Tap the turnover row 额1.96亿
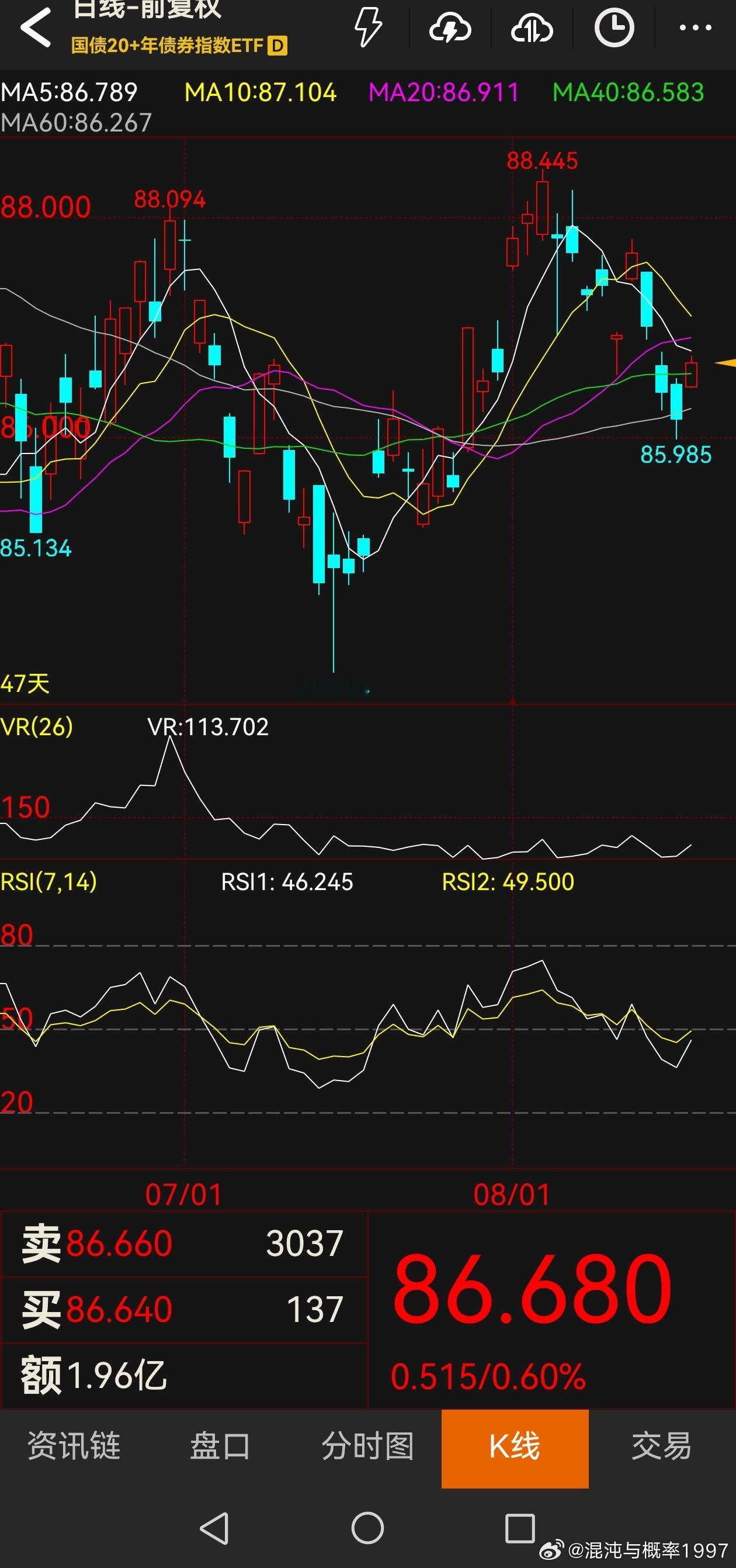 click(183, 1375)
